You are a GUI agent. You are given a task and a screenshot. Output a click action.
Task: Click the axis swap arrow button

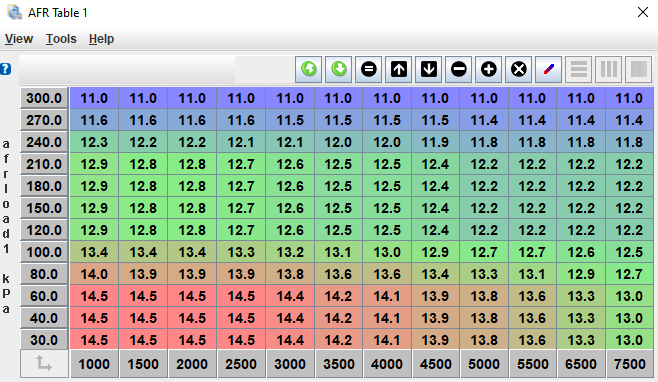pyautogui.click(x=44, y=364)
